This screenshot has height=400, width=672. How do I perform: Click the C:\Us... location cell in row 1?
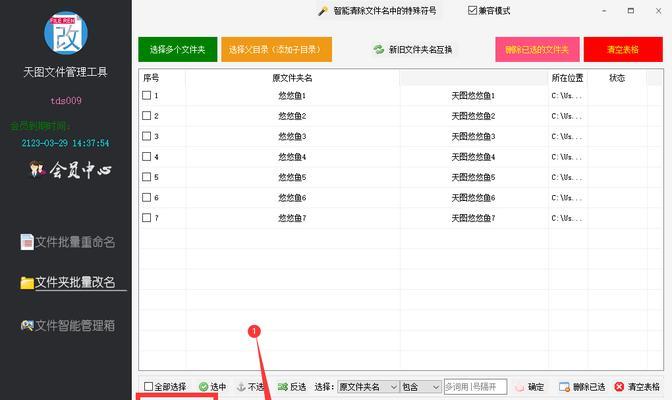pyautogui.click(x=567, y=96)
